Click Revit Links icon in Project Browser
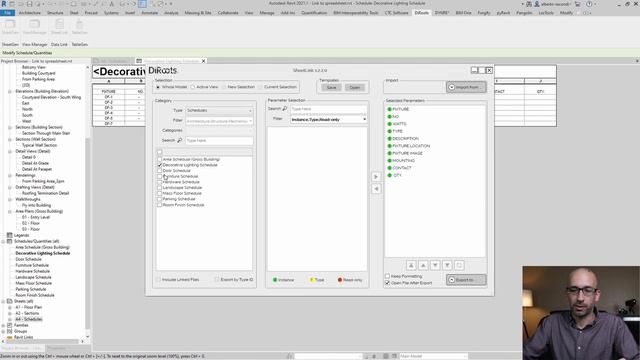Viewport: 640px width, 360px height. 10,337
